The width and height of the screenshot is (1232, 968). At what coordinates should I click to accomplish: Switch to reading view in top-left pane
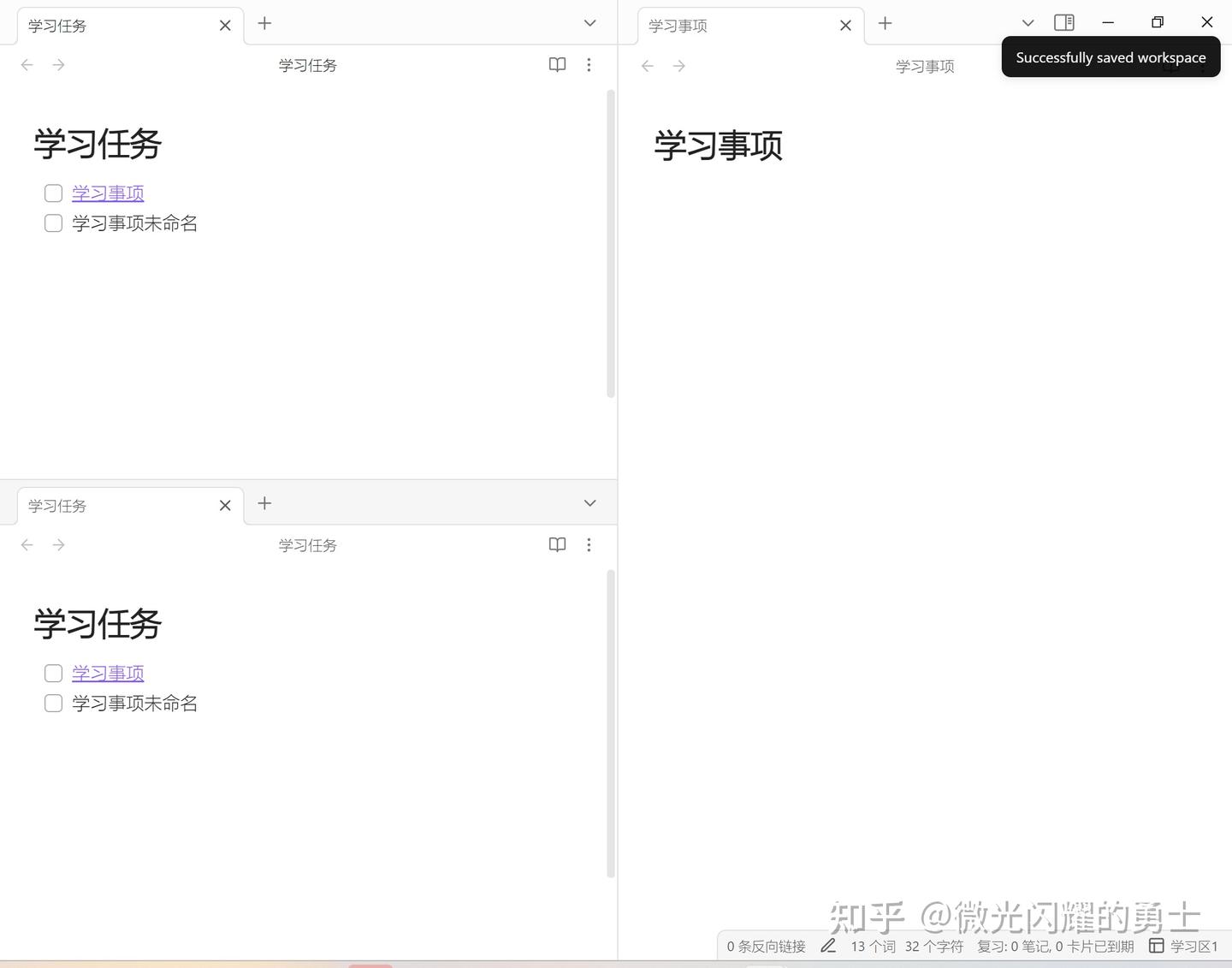(557, 64)
